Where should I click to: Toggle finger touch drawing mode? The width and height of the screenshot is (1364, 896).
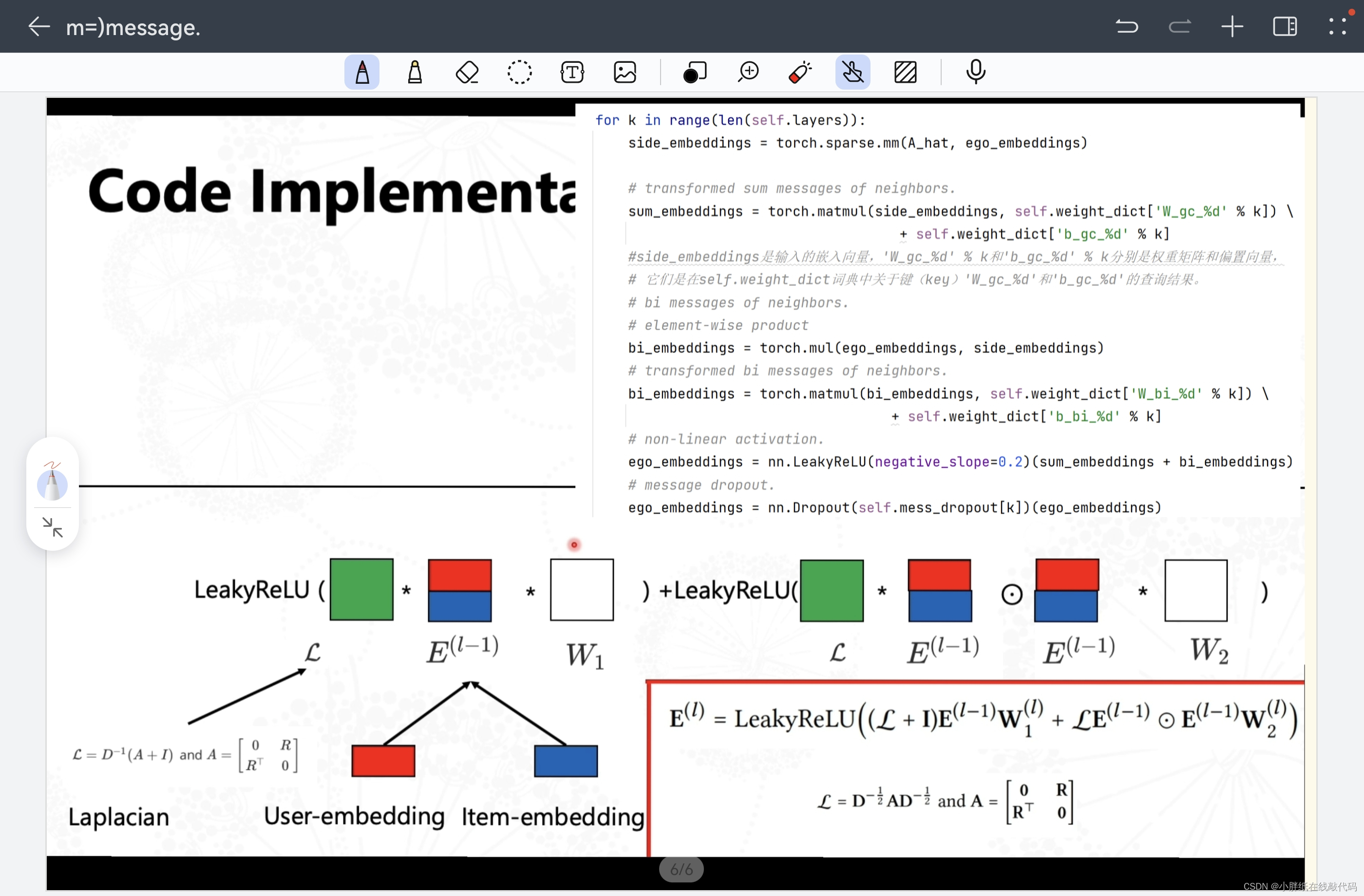tap(852, 72)
